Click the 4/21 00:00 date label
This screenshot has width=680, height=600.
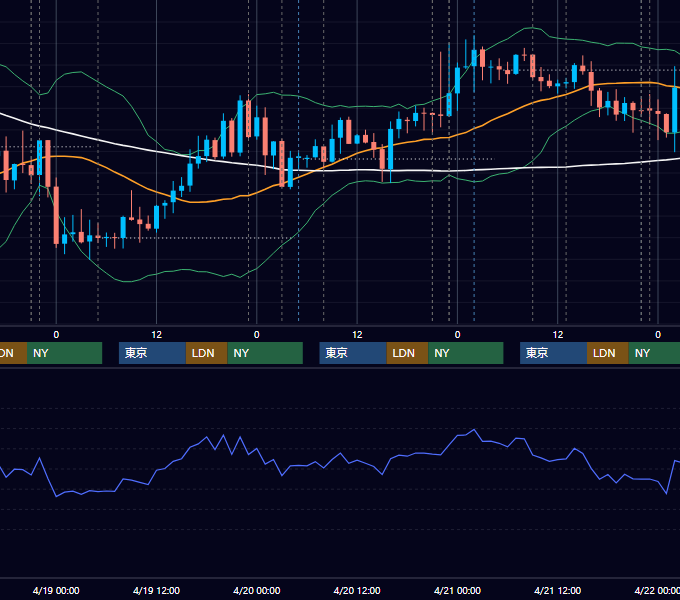pyautogui.click(x=457, y=590)
